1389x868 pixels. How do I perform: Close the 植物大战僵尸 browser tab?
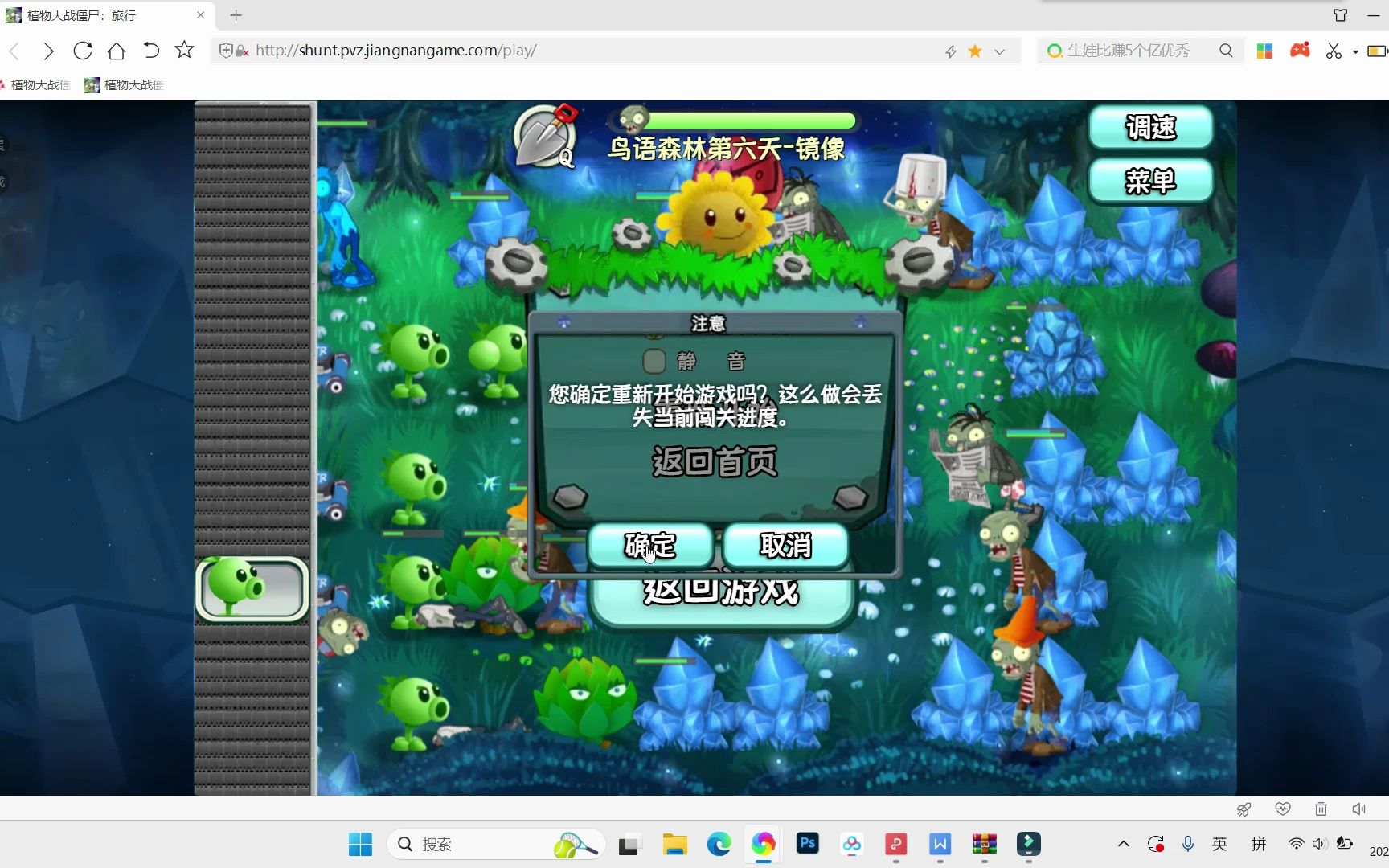pyautogui.click(x=200, y=15)
